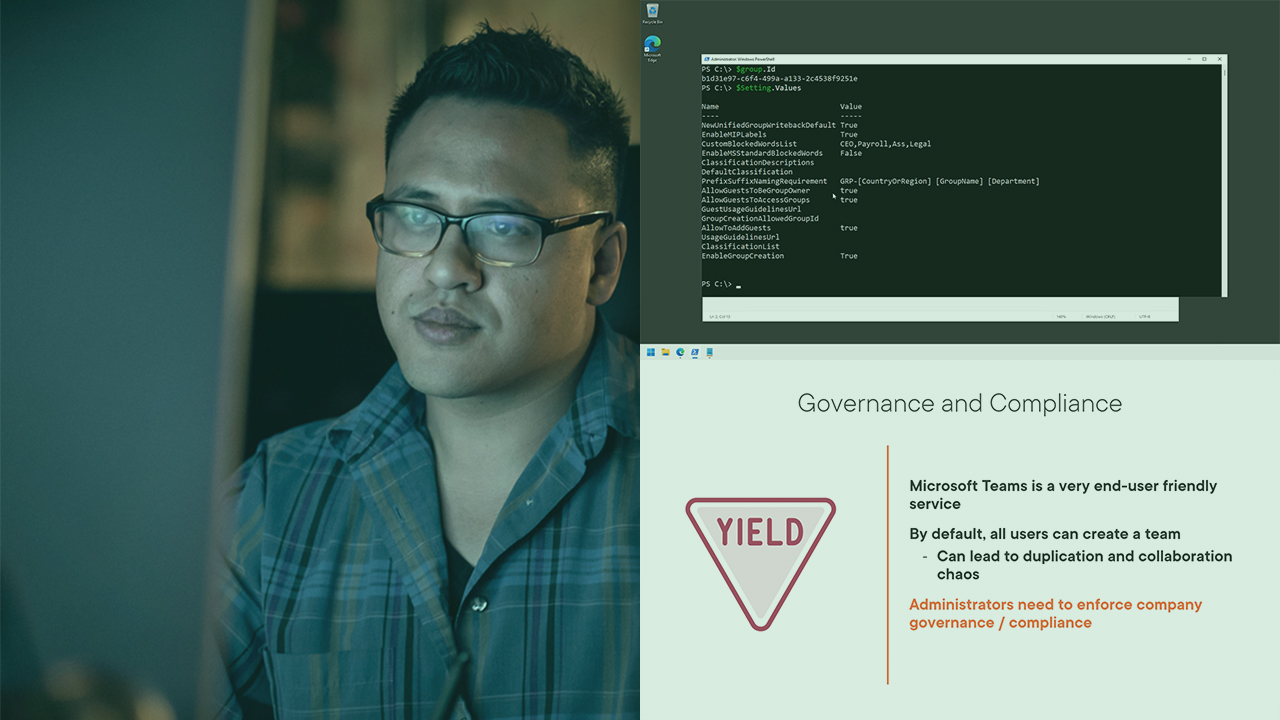Maximize the Administrator PowerShell window

pyautogui.click(x=1204, y=59)
